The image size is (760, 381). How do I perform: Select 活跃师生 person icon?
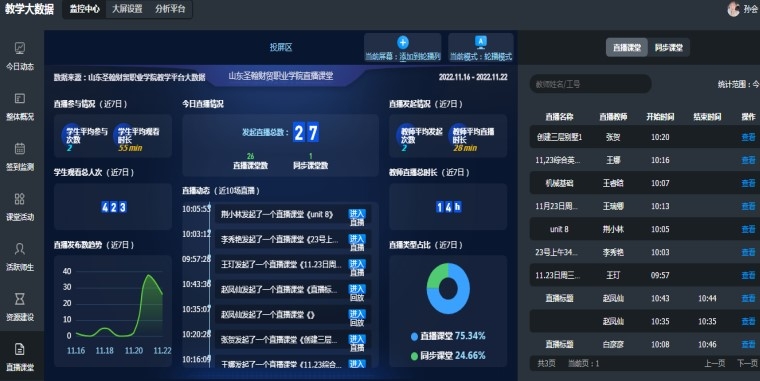tap(20, 249)
